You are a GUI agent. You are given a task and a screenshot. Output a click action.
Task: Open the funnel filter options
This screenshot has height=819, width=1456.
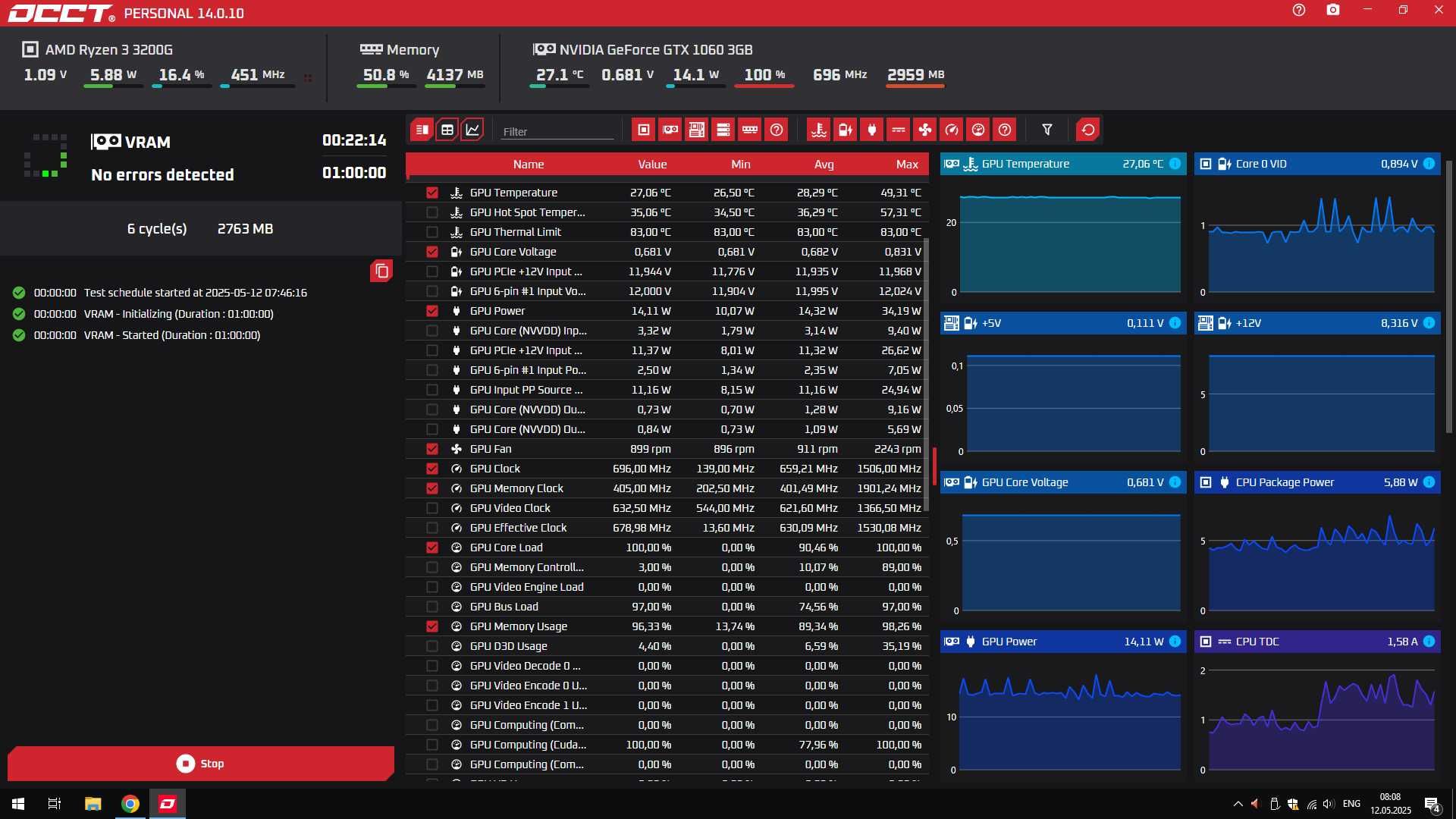point(1047,130)
